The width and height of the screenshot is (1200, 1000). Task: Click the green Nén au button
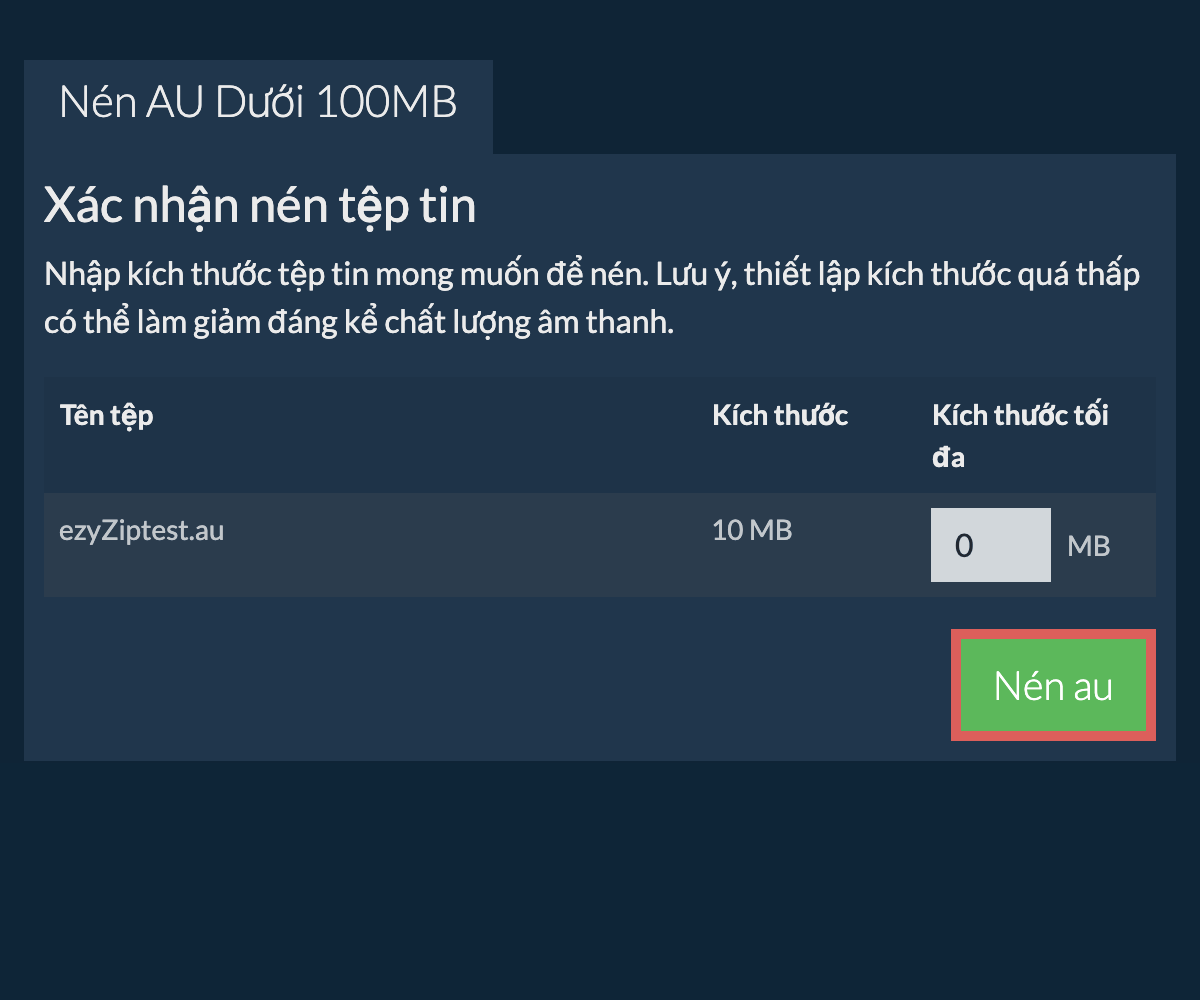point(1053,686)
